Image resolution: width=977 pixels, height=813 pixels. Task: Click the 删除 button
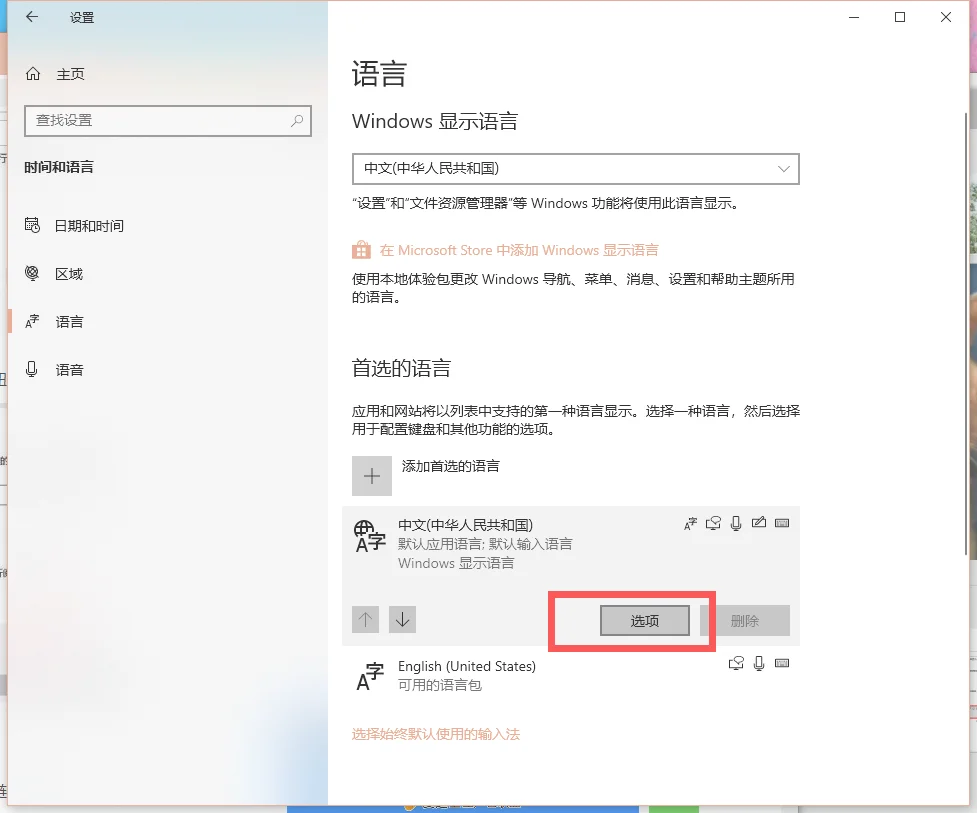tap(745, 620)
